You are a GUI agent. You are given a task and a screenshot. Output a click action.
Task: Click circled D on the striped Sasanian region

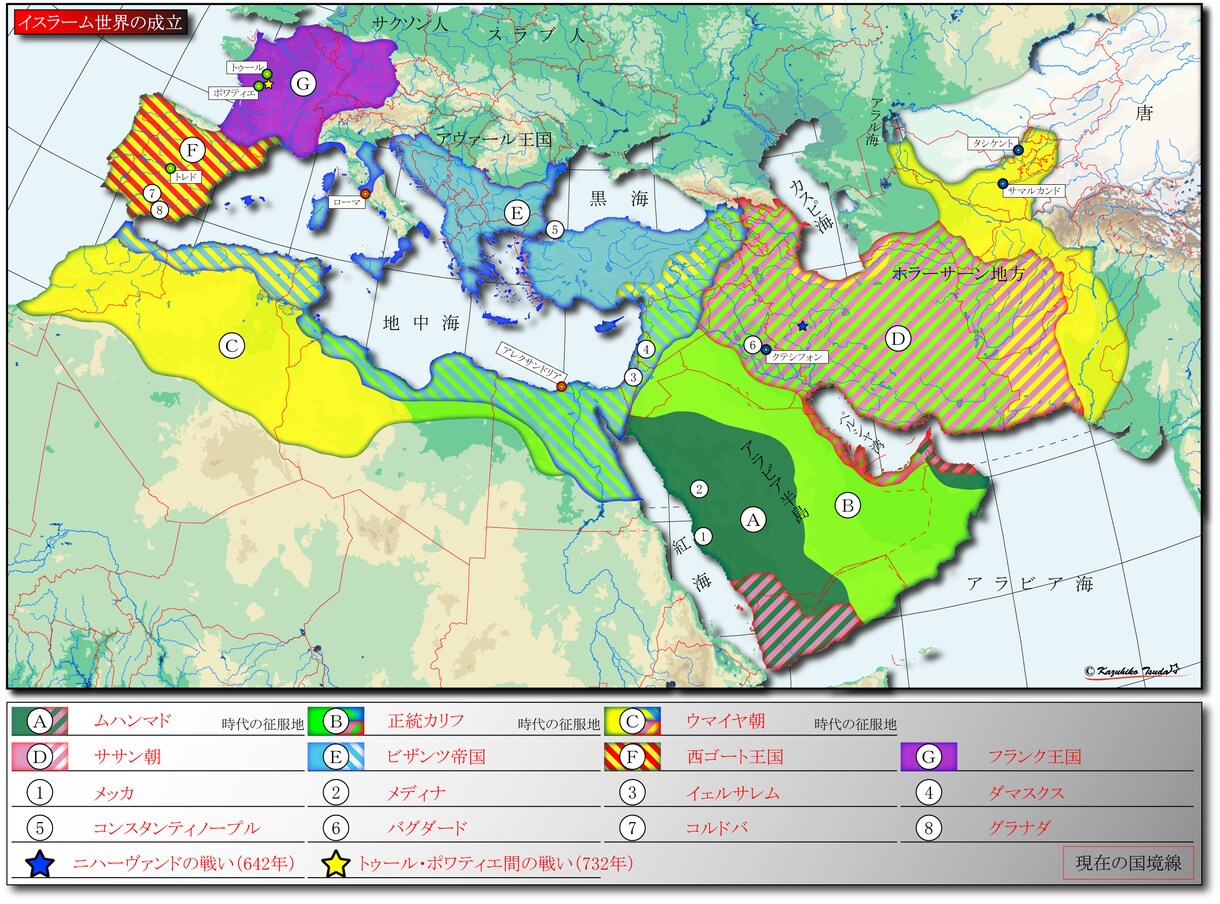coord(897,340)
